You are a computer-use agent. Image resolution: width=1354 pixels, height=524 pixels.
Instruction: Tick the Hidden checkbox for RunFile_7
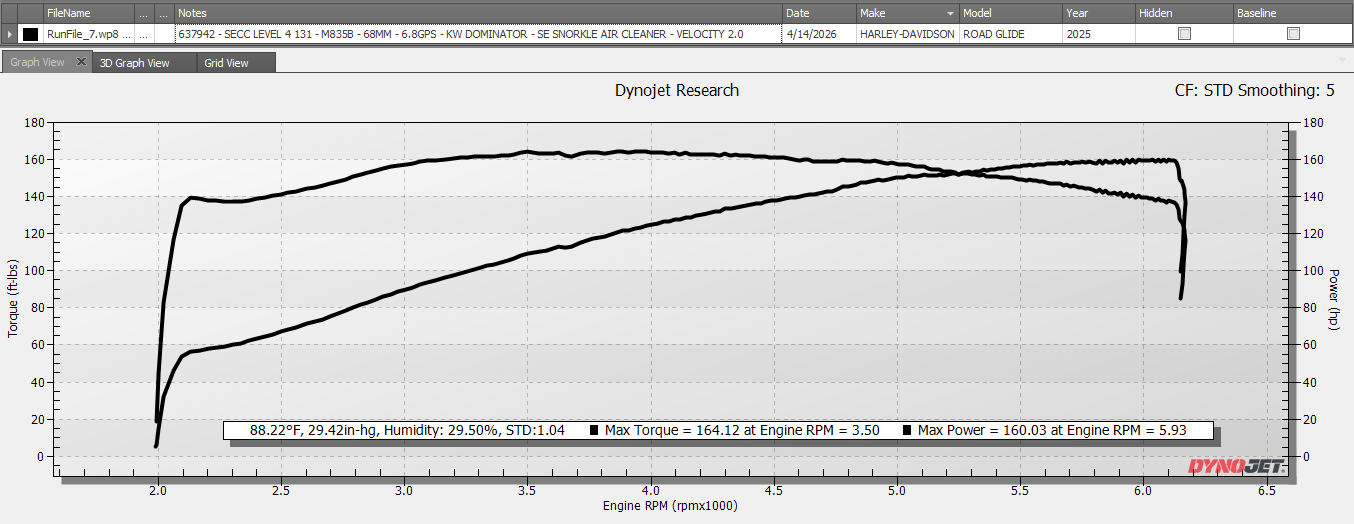pyautogui.click(x=1185, y=34)
